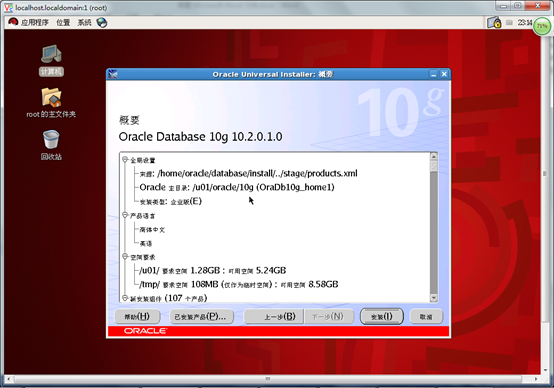
Task: Select the /tmp/ space requirement row
Action: 239,284
